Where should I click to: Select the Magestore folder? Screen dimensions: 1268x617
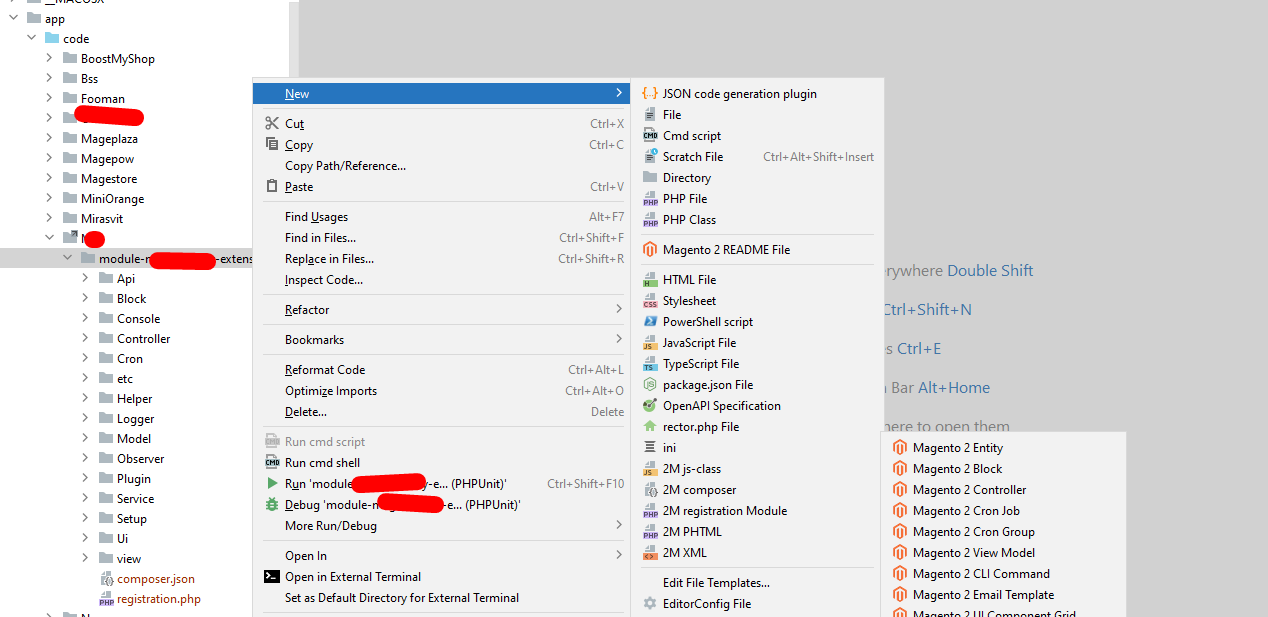109,178
